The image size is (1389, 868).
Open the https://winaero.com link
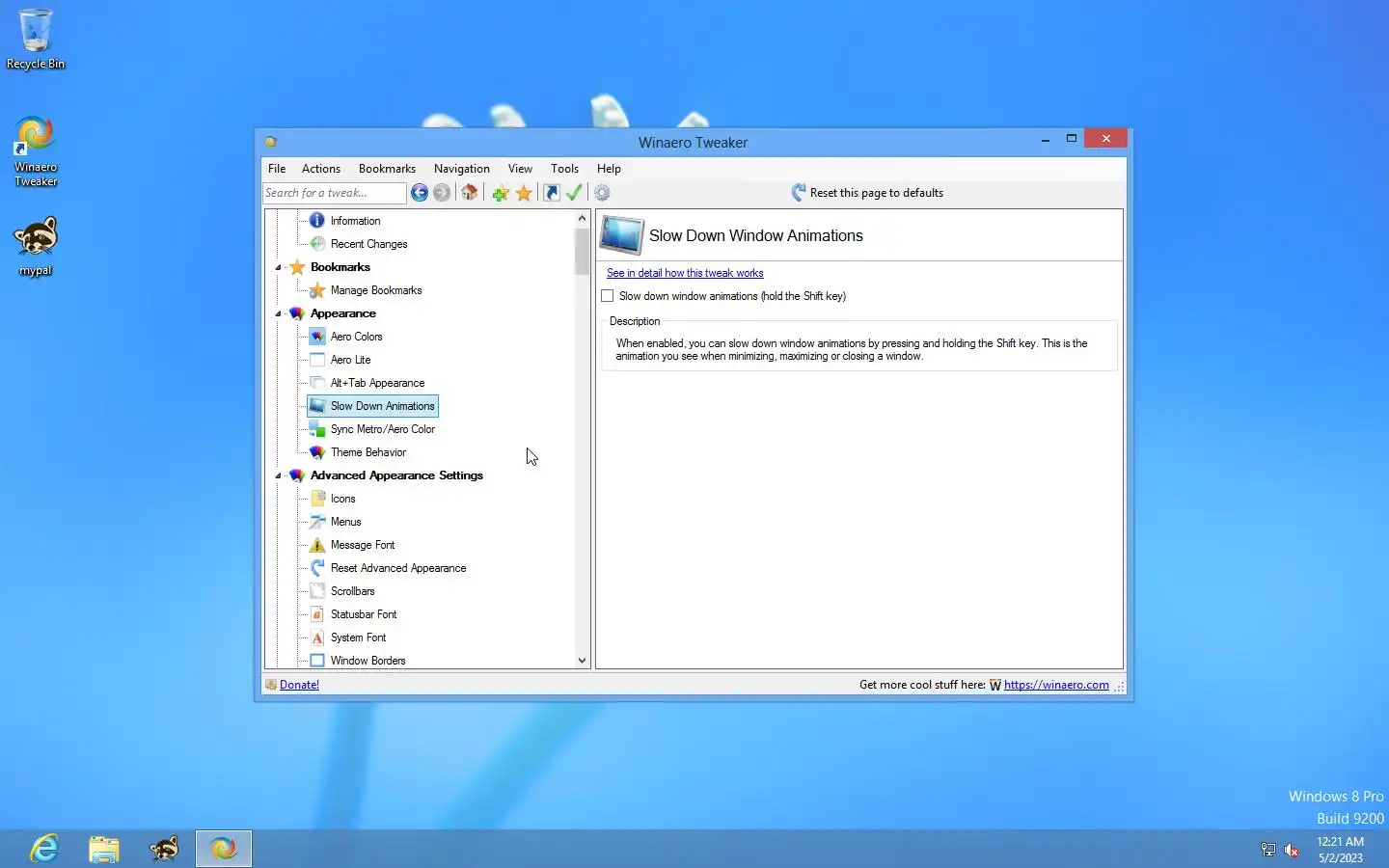pos(1056,685)
